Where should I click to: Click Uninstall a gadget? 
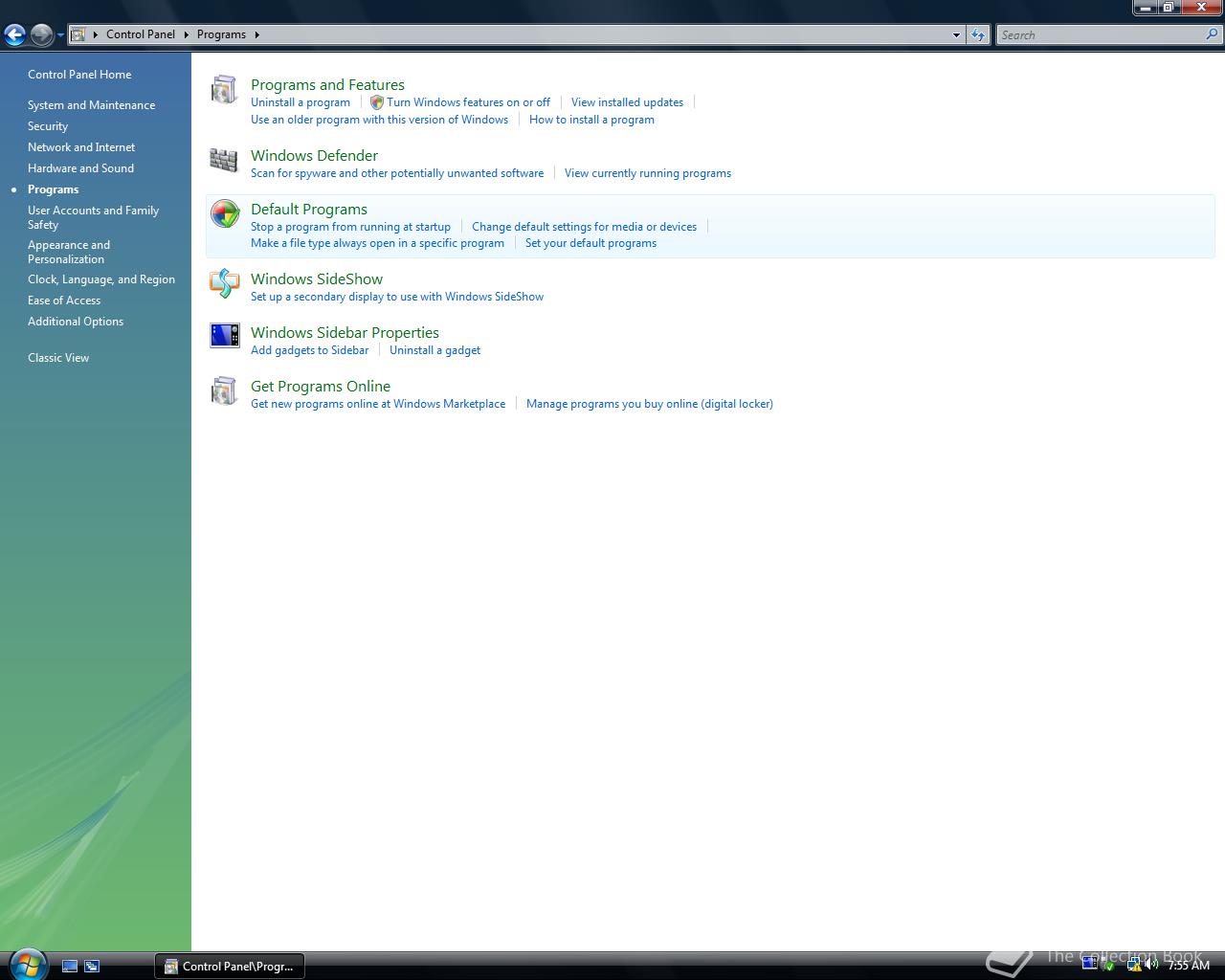point(434,350)
